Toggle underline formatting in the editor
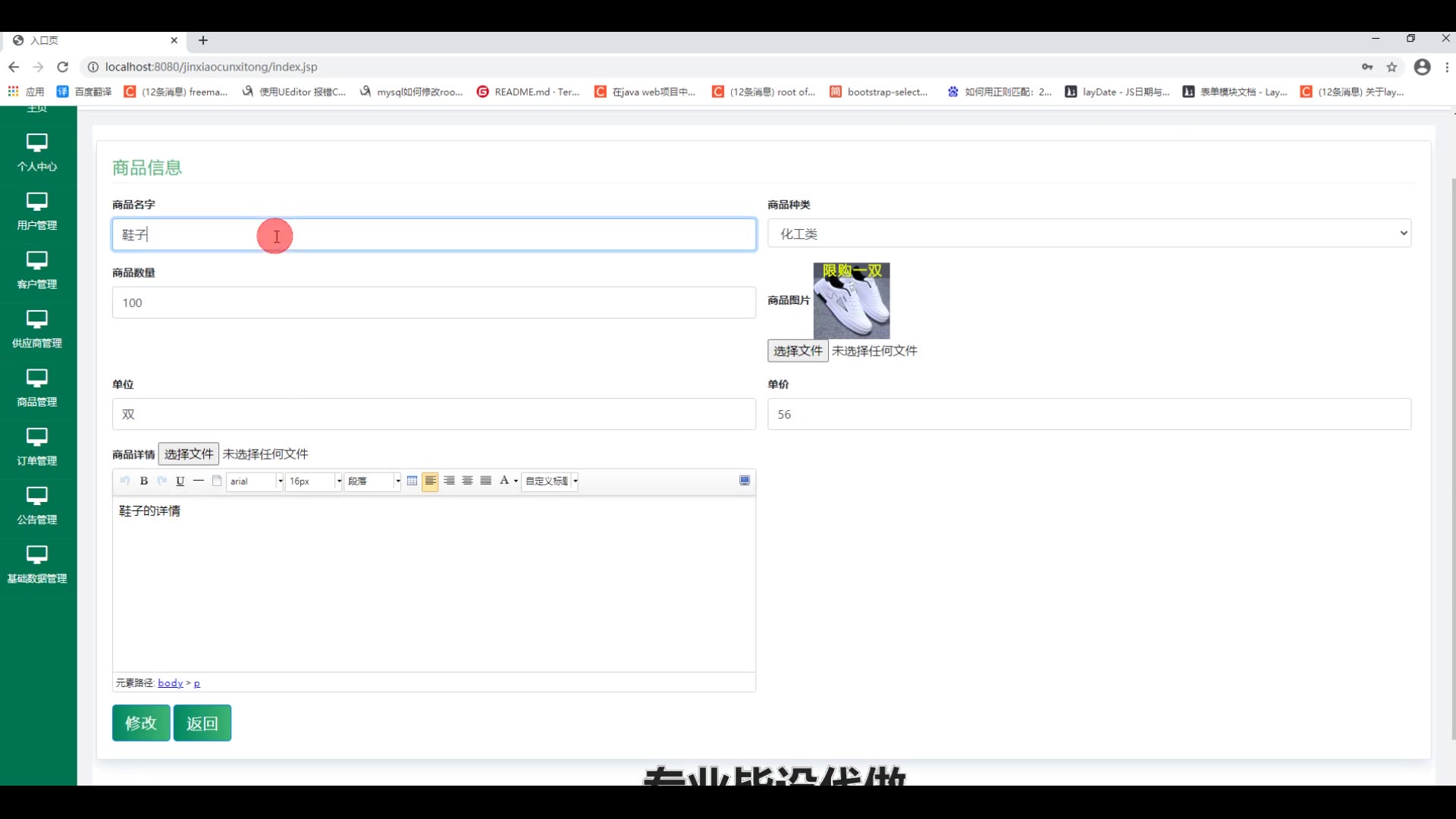The height and width of the screenshot is (819, 1456). point(180,481)
